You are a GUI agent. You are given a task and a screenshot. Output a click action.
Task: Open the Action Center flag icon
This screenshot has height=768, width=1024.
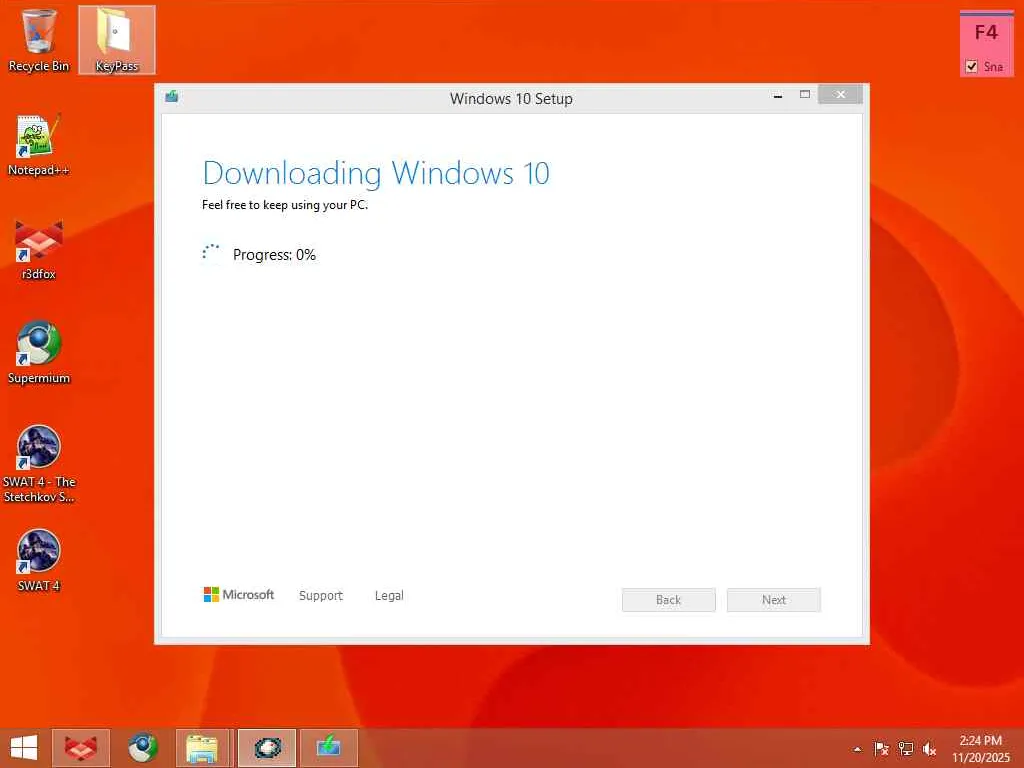[881, 749]
